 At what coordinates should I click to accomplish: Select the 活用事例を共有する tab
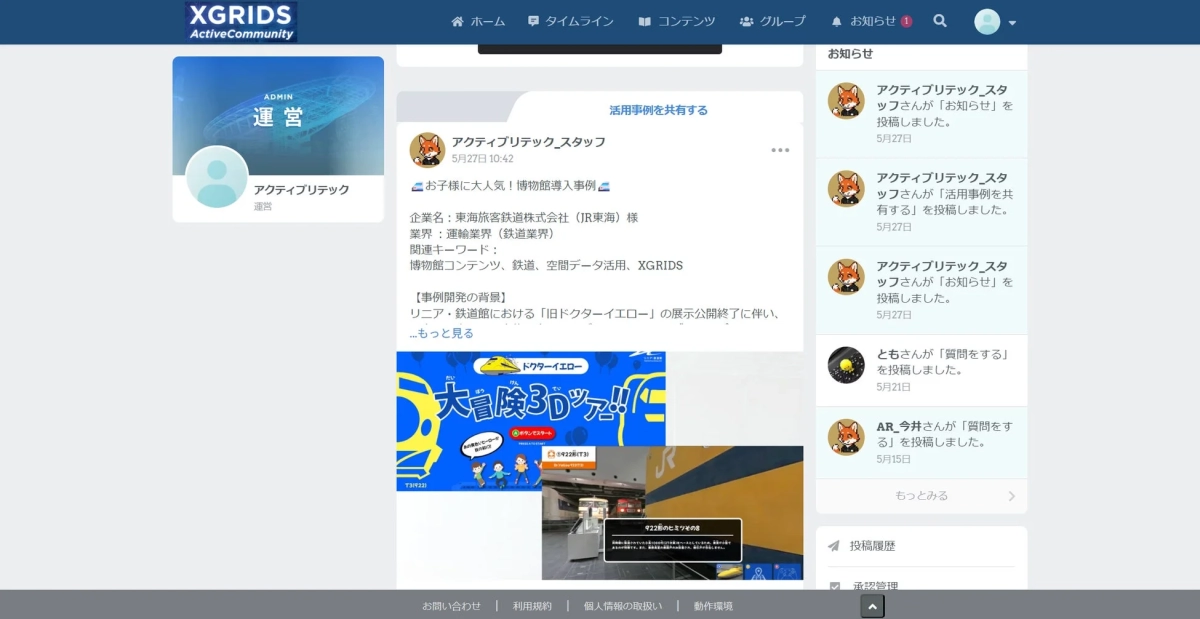(x=658, y=110)
